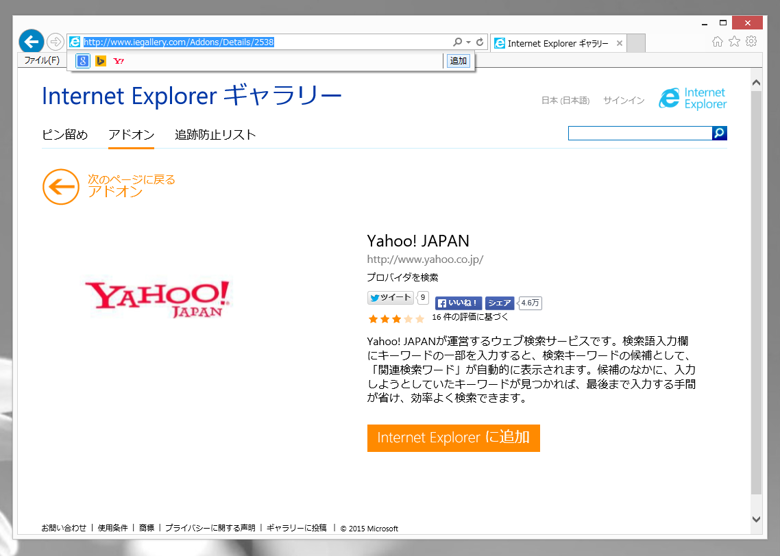Click the Facebook いいね! button

point(458,303)
